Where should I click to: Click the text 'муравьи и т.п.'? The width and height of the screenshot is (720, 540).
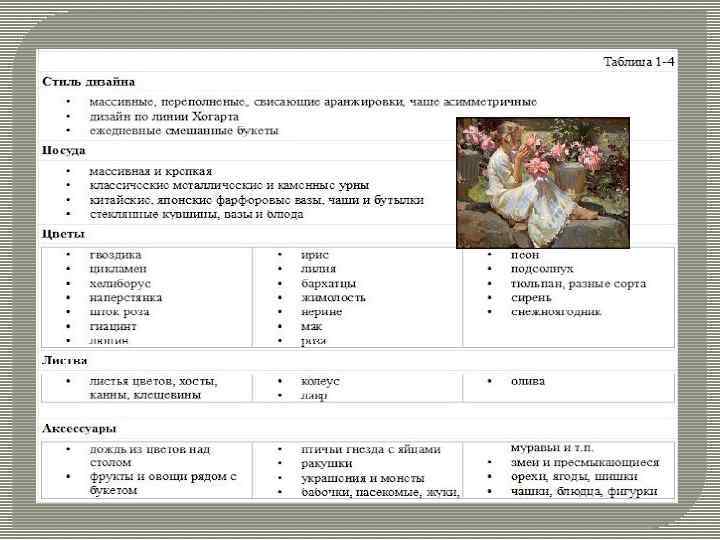click(552, 447)
